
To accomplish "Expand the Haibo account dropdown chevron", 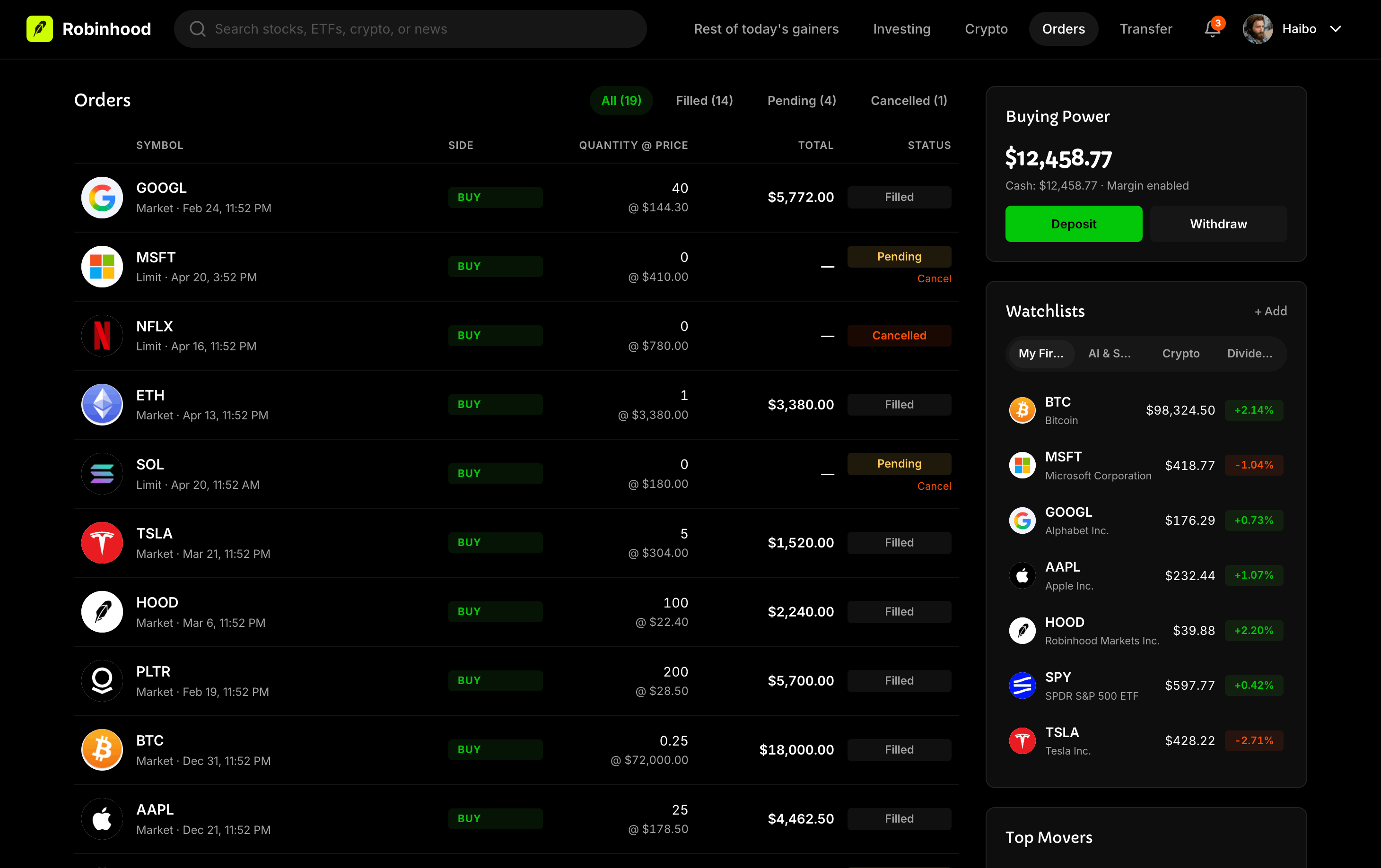I will (x=1335, y=29).
